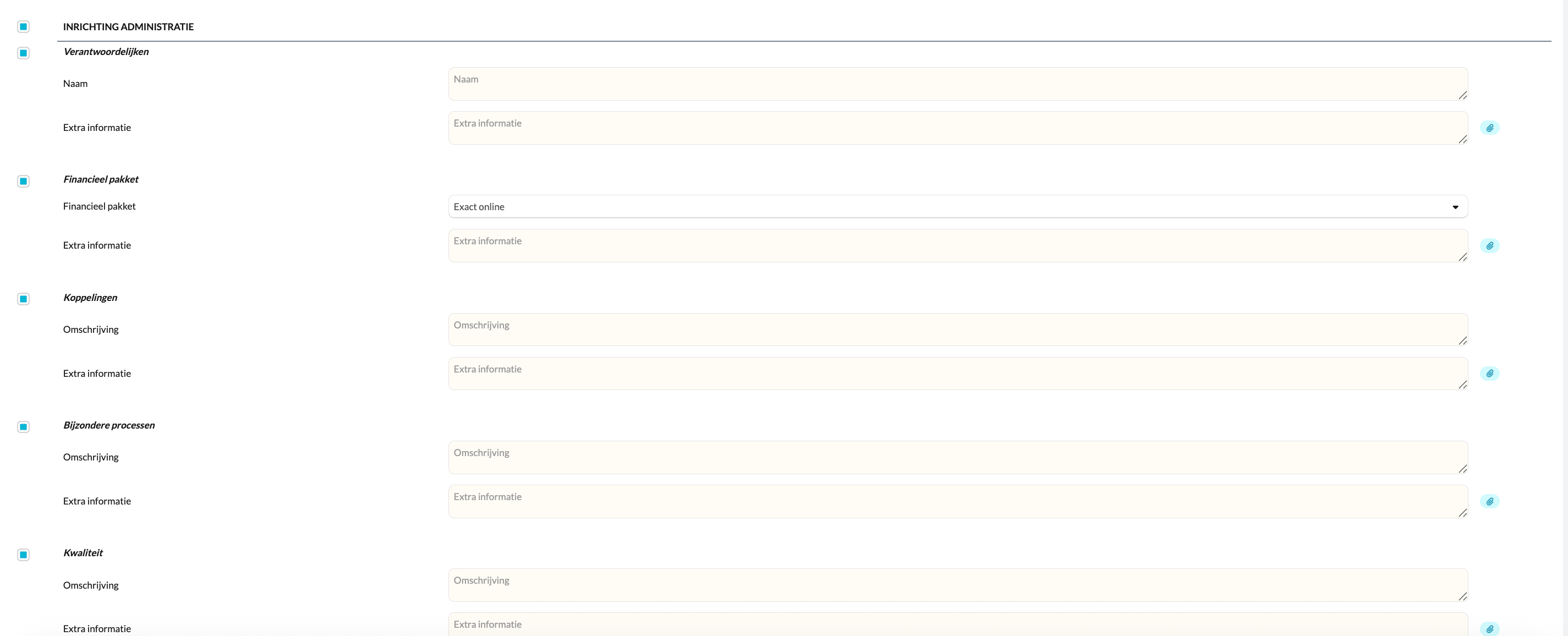The image size is (1568, 636).
Task: Focus the Bijzondere processen Omschrijving field
Action: [x=957, y=458]
